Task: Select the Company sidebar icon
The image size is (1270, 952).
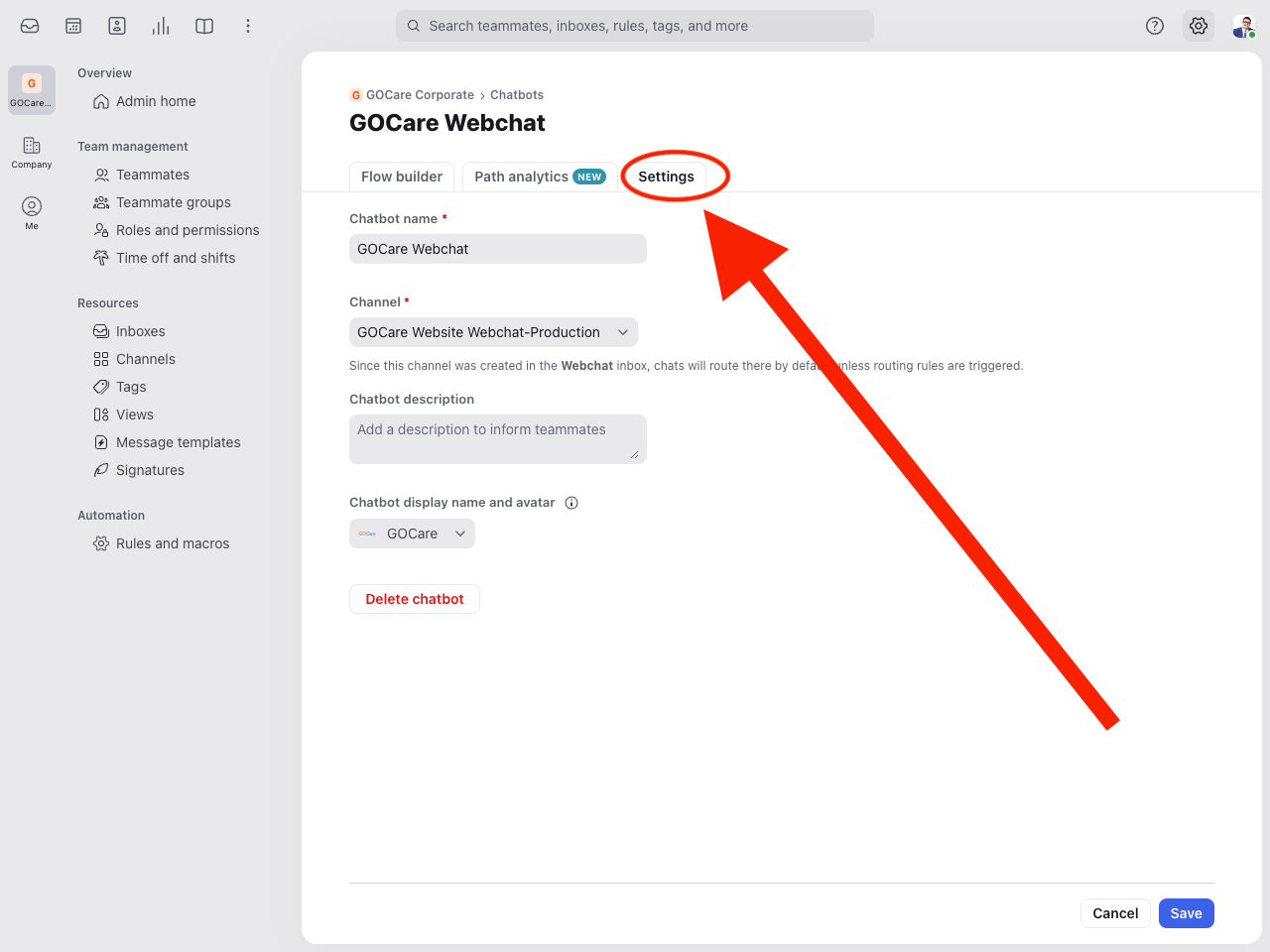Action: (32, 152)
